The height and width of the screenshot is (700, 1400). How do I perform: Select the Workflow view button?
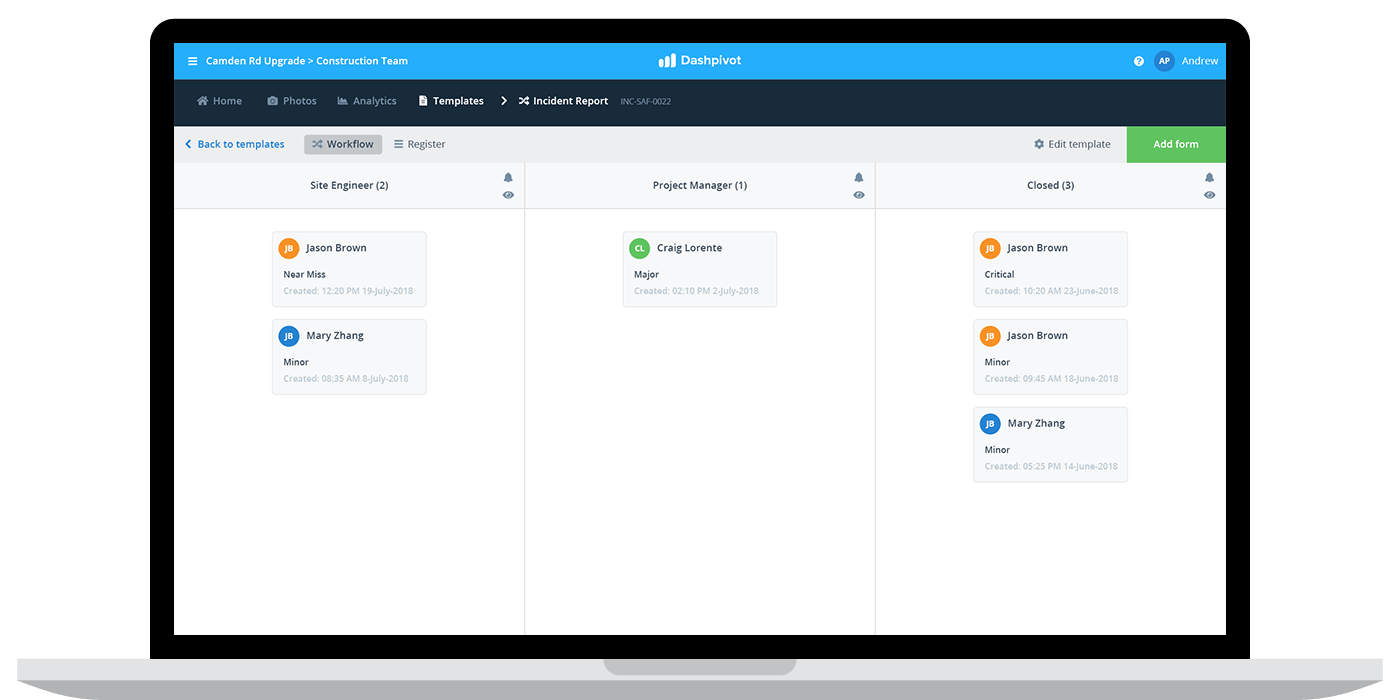[343, 144]
